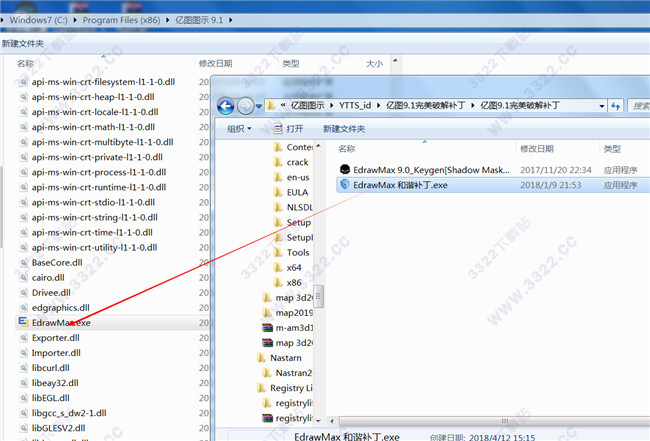Select EdrawMax 和谐补丁.exe shield icon
Viewport: 650px width, 441px height.
pyautogui.click(x=344, y=184)
